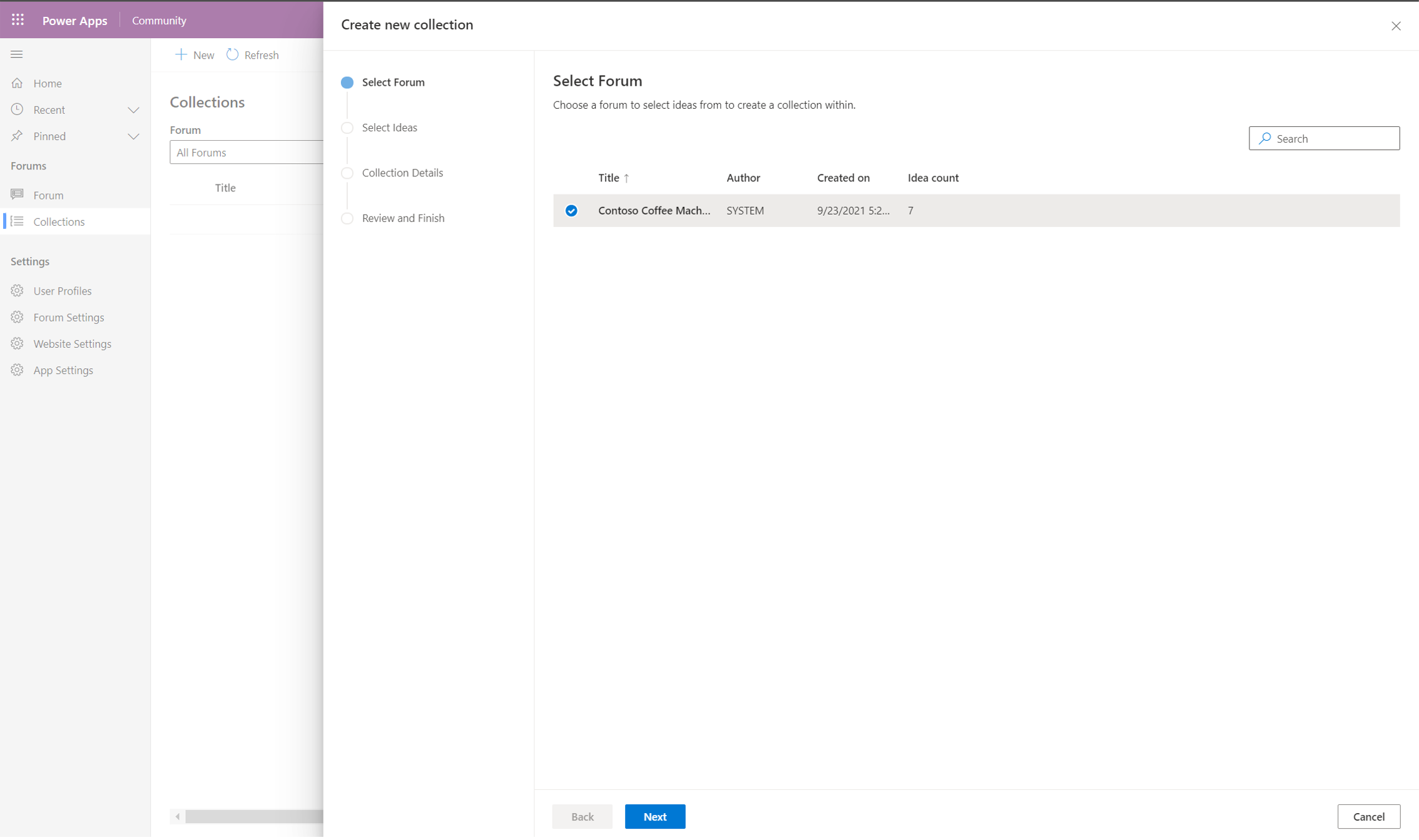Click the Collections menu item

click(58, 221)
